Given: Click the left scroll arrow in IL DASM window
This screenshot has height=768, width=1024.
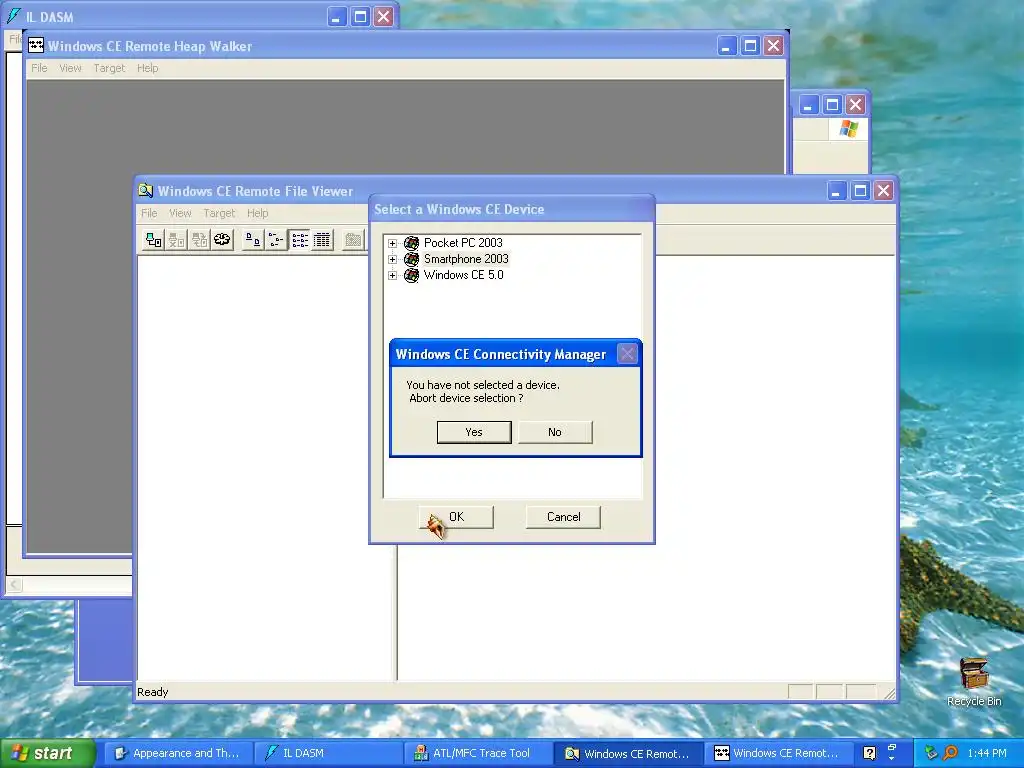Looking at the screenshot, I should click(x=14, y=584).
